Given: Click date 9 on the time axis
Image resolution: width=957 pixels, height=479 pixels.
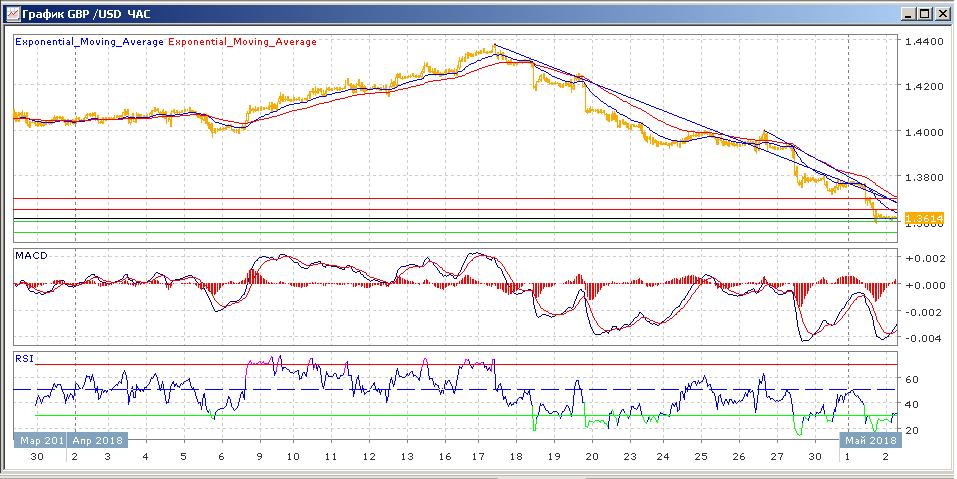Looking at the screenshot, I should 258,456.
